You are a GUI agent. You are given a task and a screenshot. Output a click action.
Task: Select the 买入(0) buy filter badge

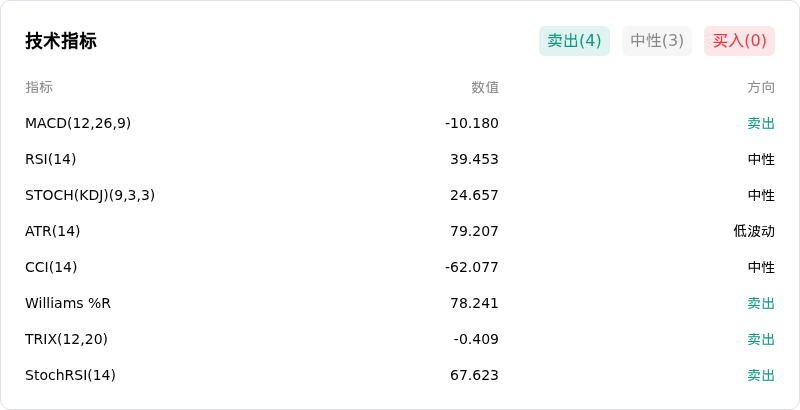pyautogui.click(x=740, y=41)
